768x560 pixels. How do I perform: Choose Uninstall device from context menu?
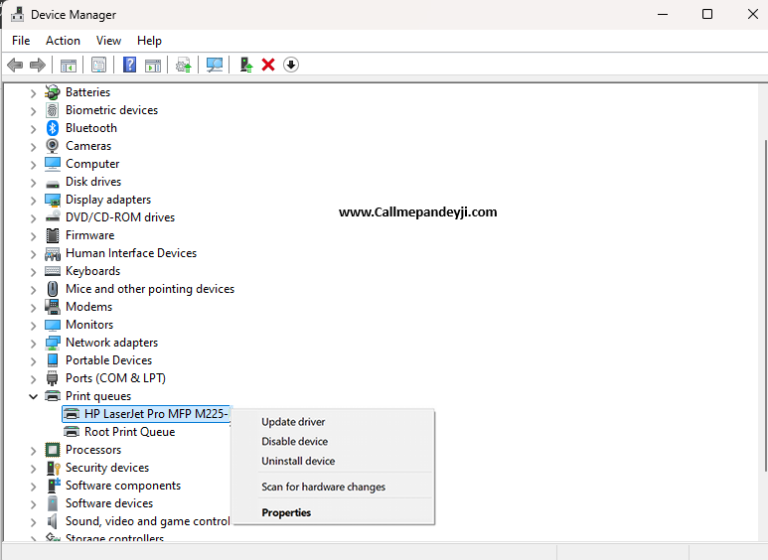click(334, 461)
